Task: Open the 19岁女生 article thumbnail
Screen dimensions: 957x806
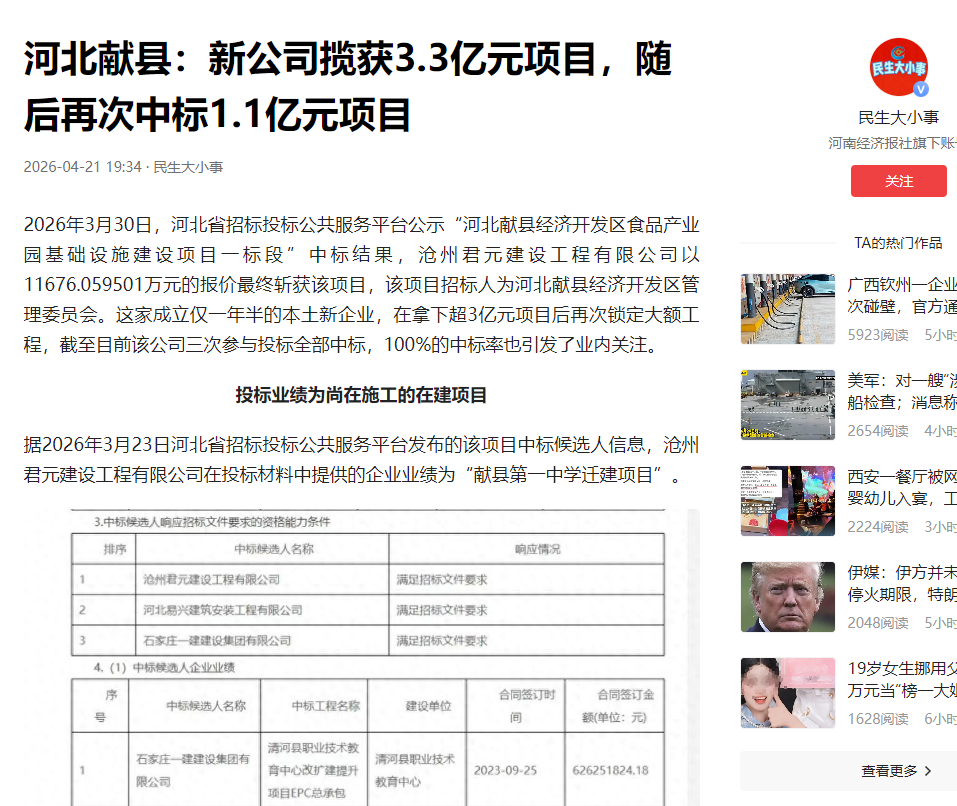Action: [x=787, y=693]
